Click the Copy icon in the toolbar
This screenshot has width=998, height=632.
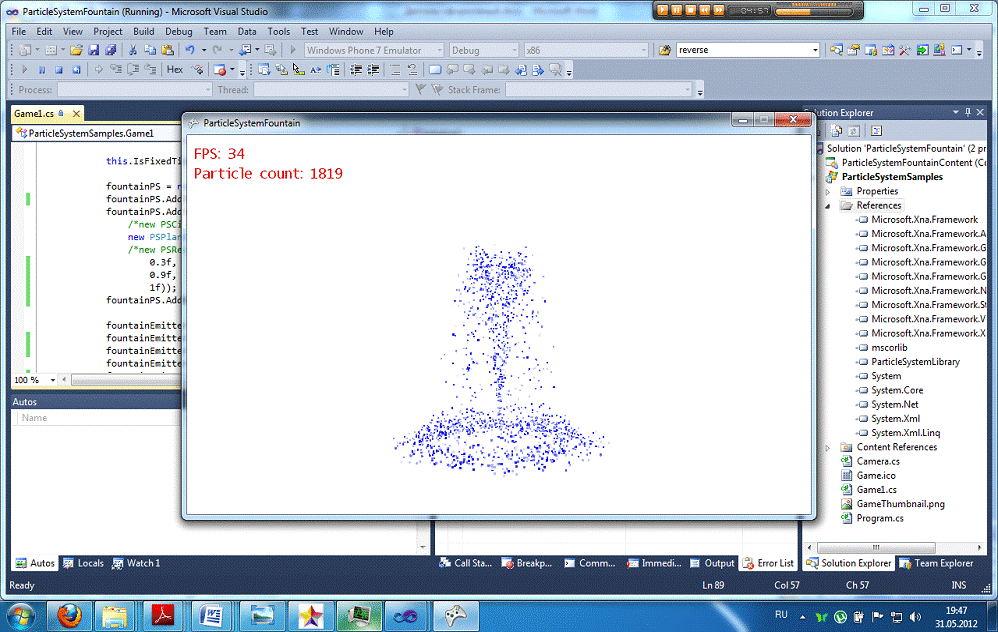150,50
